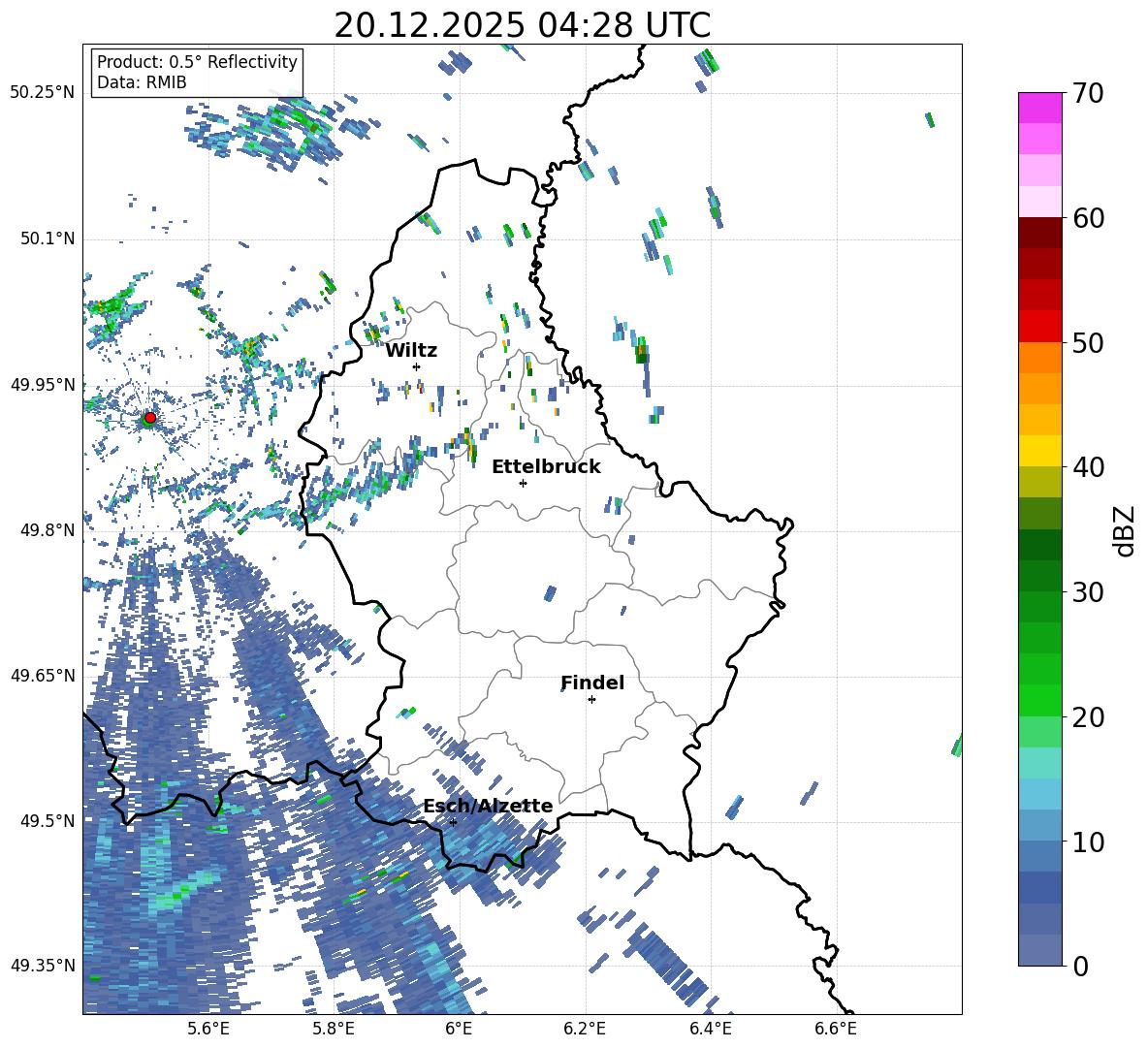Click the 60 colorbar tick label

1088,218
